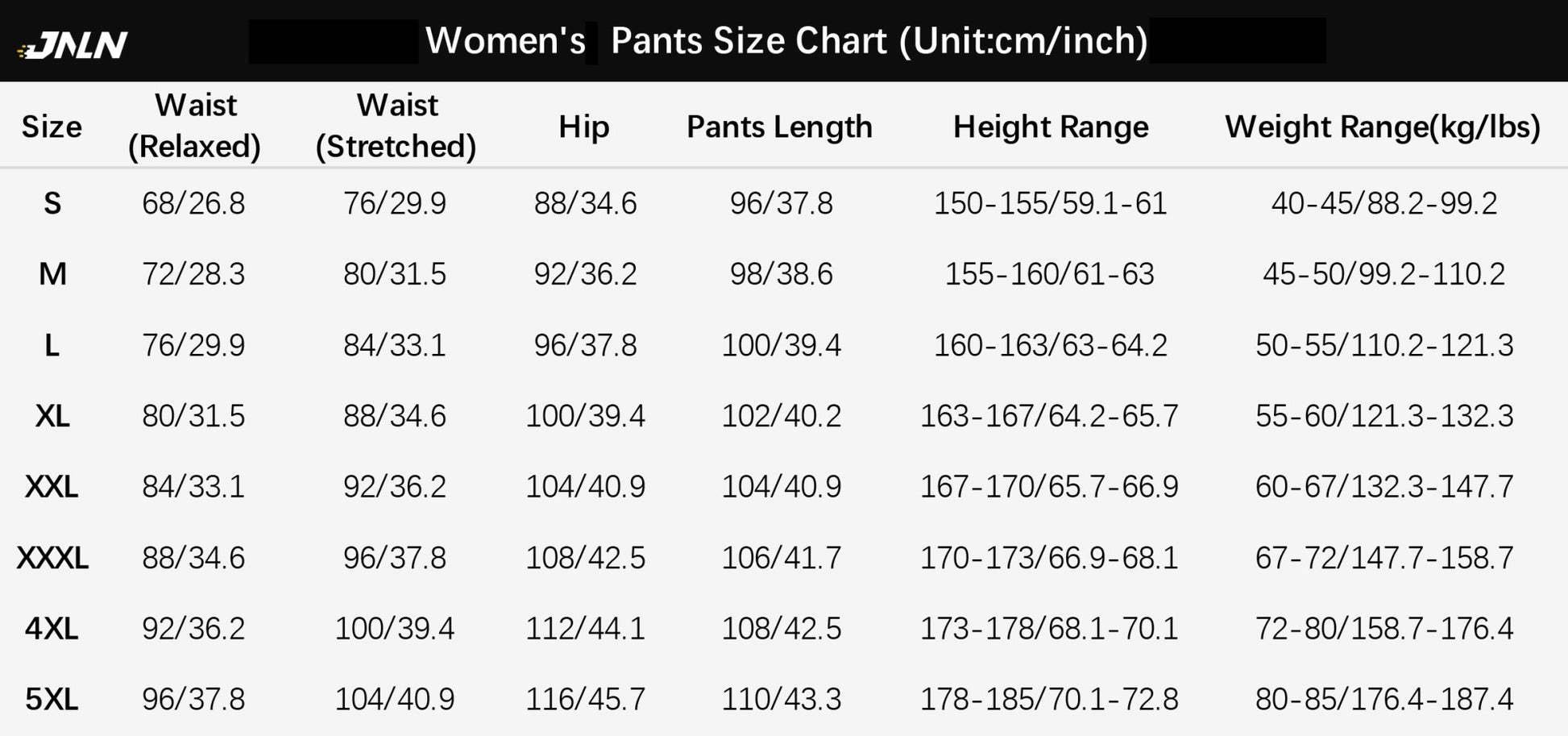Screen dimensions: 1568x736
Task: Select the Women's Pants Size Chart title
Action: [786, 40]
